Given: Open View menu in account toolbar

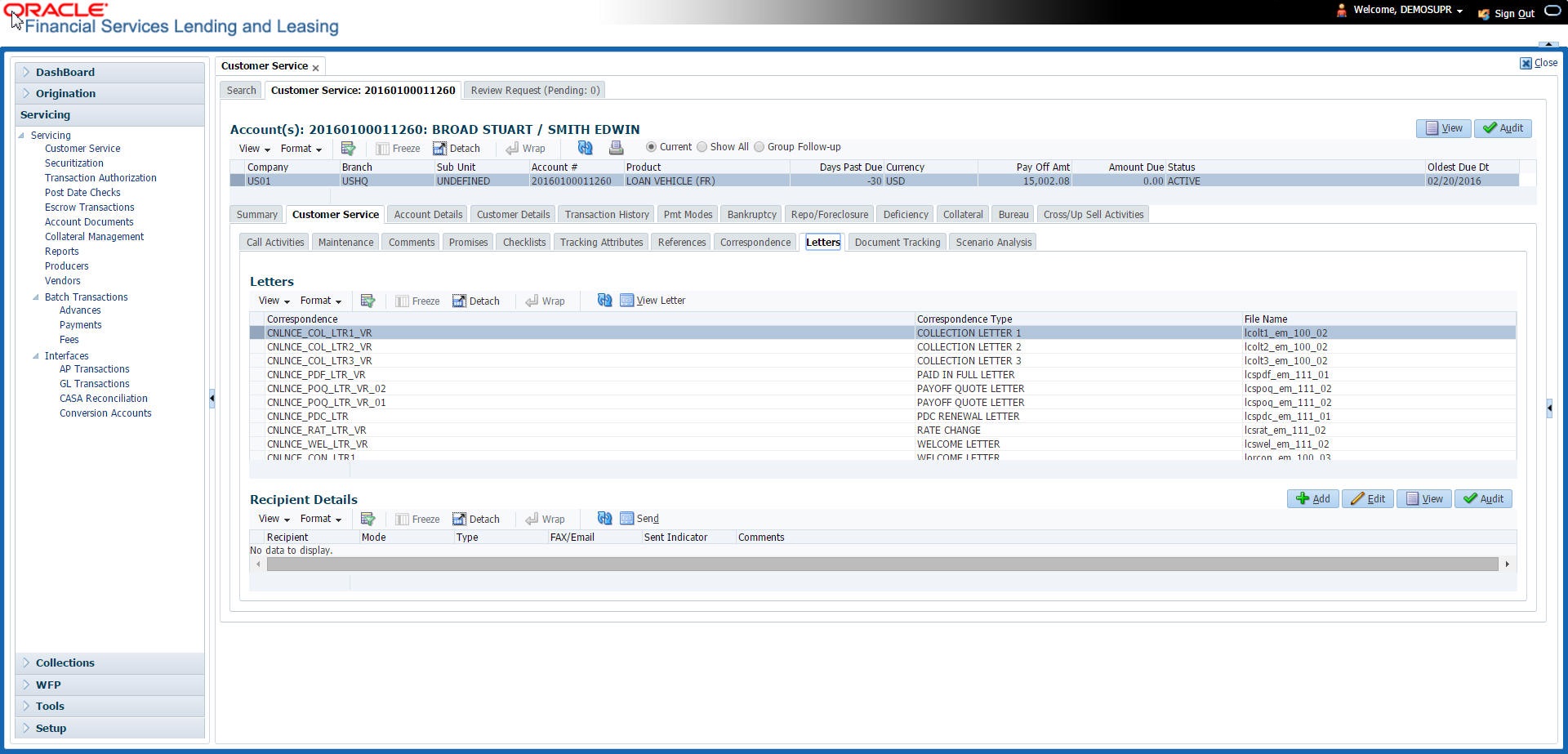Looking at the screenshot, I should coord(254,149).
